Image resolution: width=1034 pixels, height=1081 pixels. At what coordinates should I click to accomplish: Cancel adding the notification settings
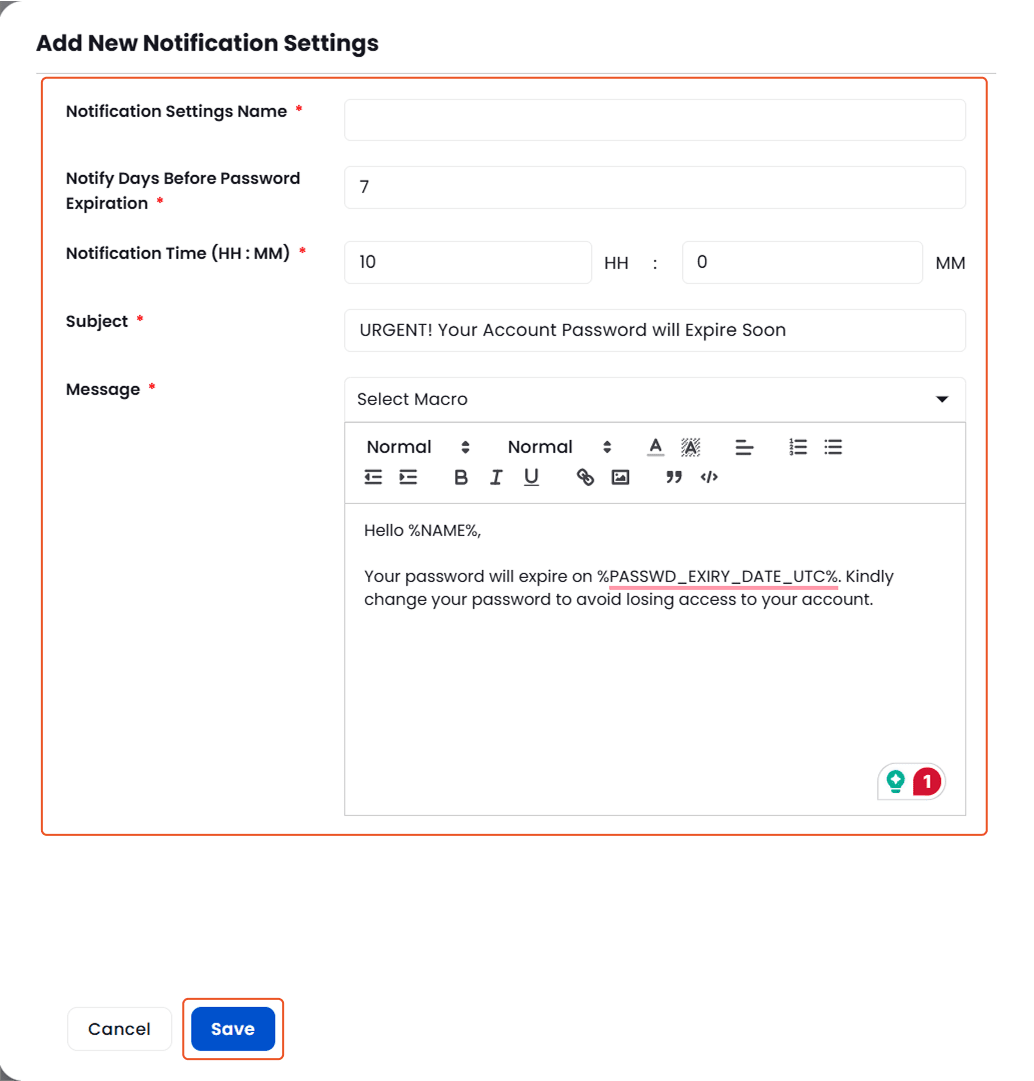(x=119, y=1028)
